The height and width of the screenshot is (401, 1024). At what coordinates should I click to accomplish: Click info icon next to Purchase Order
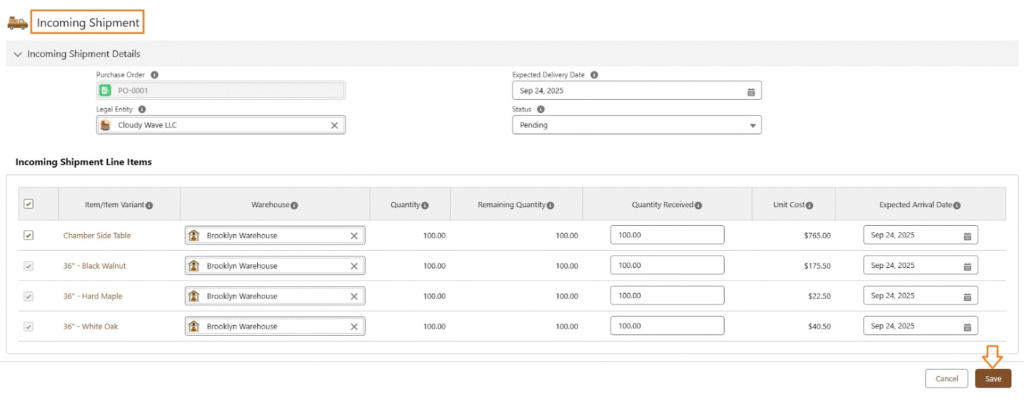click(154, 75)
